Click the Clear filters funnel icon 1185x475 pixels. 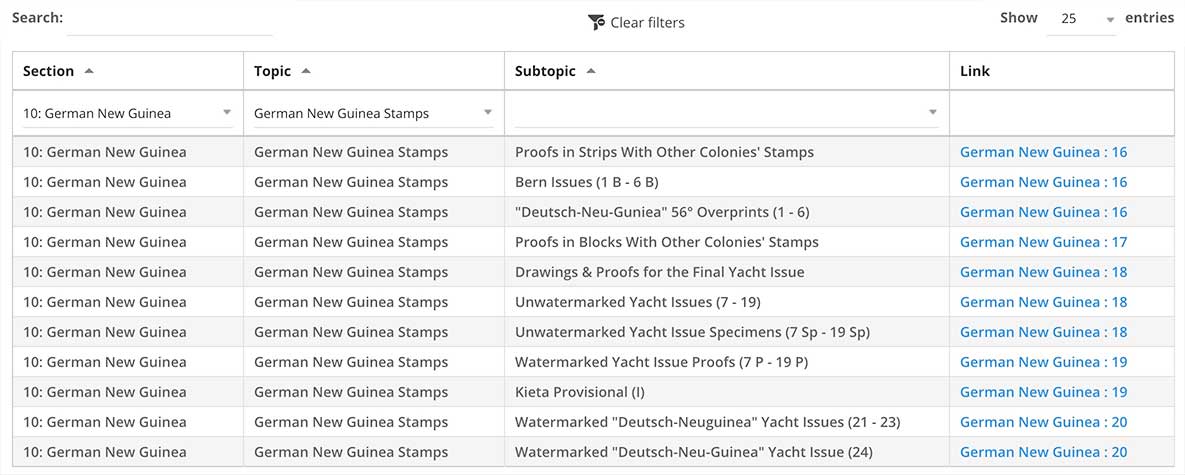[x=596, y=23]
